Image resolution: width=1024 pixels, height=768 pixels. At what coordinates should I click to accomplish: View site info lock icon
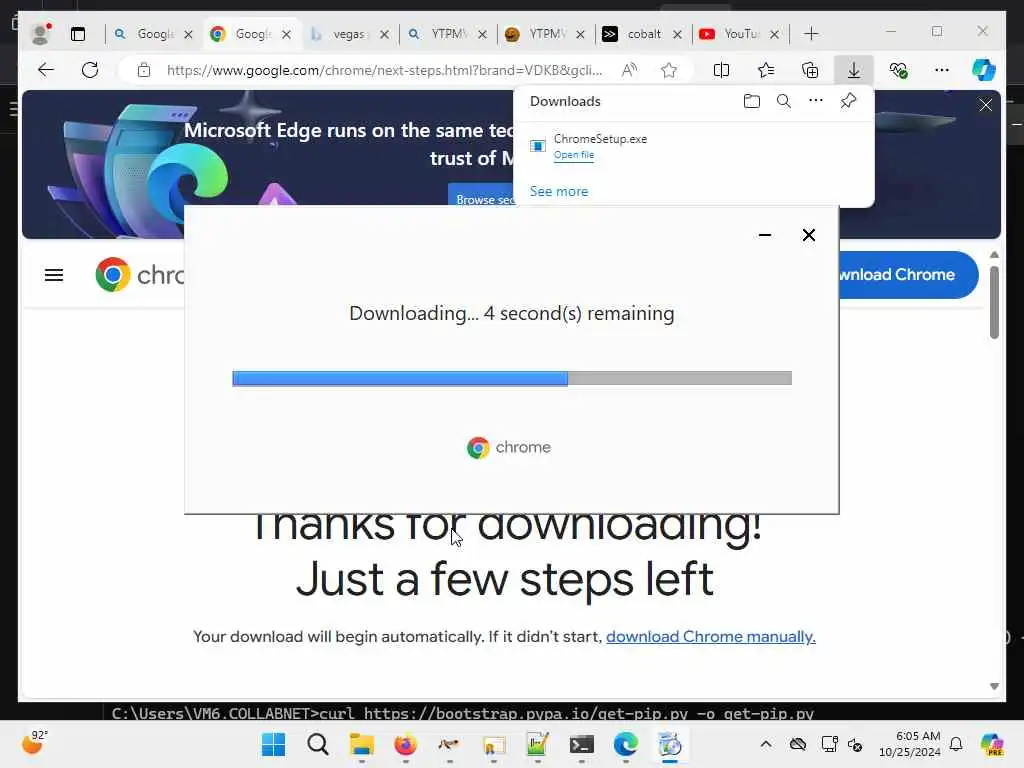click(x=144, y=70)
